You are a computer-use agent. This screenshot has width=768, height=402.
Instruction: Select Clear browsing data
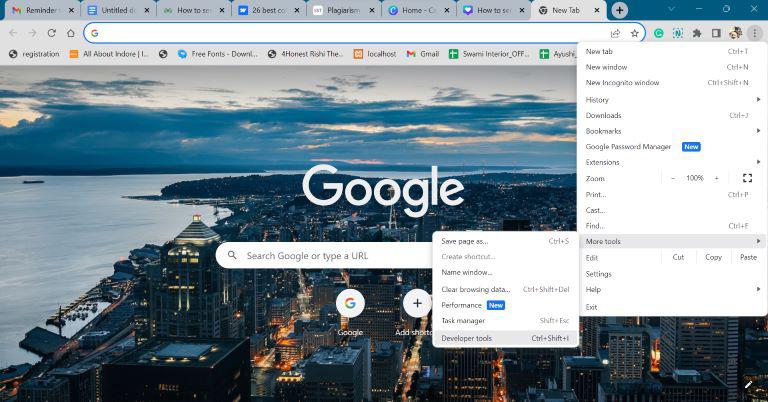505,289
